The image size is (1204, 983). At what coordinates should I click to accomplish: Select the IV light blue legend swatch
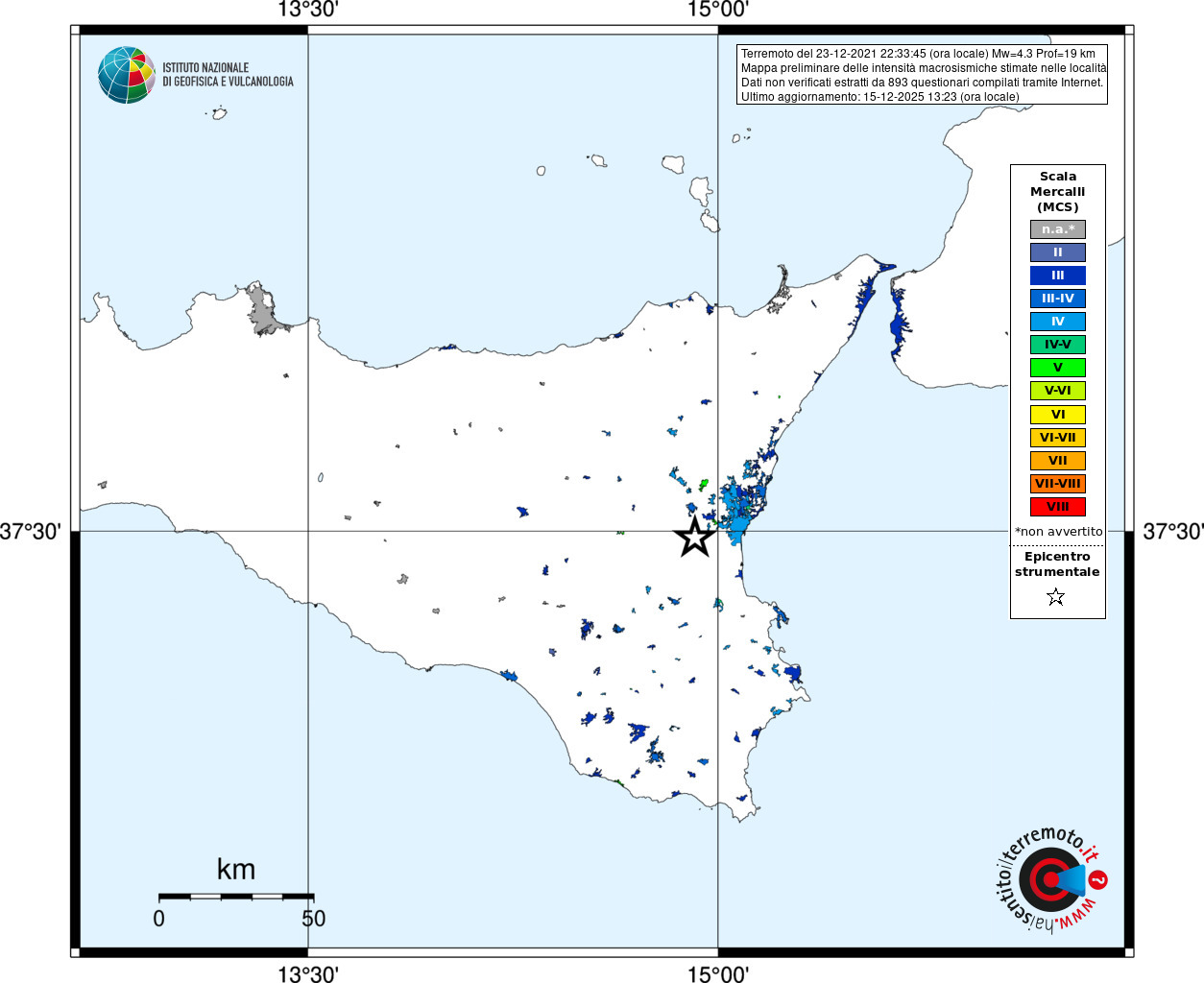pos(1058,322)
